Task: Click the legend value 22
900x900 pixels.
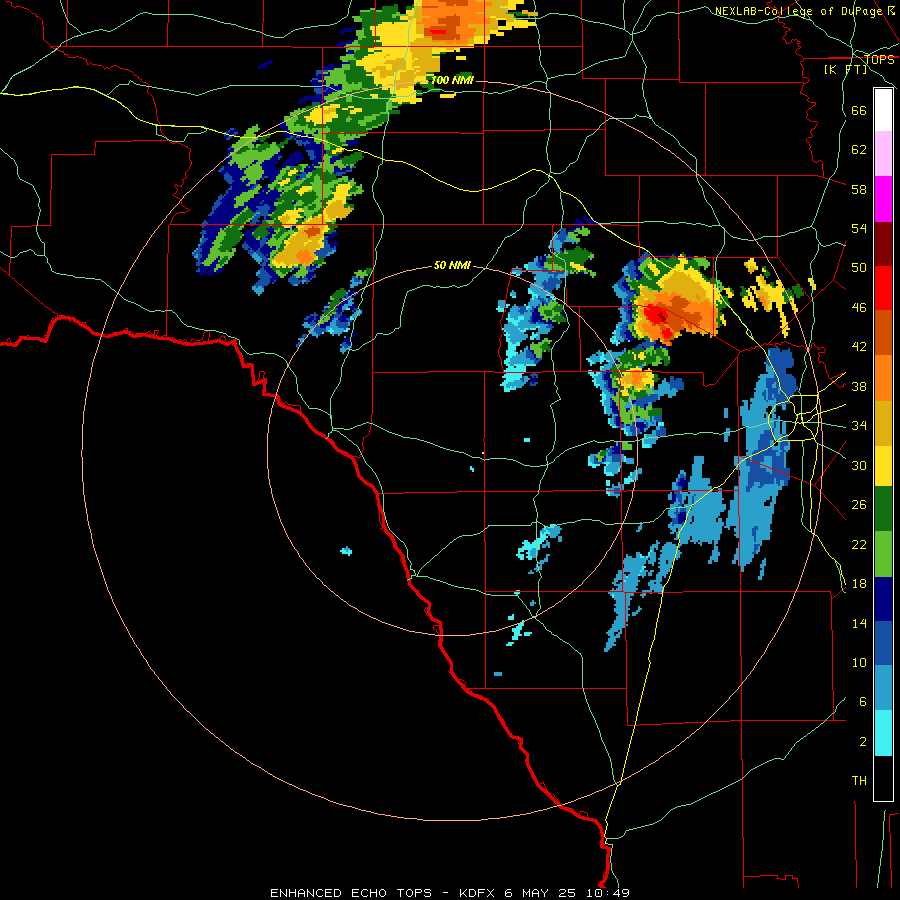Action: pos(859,544)
